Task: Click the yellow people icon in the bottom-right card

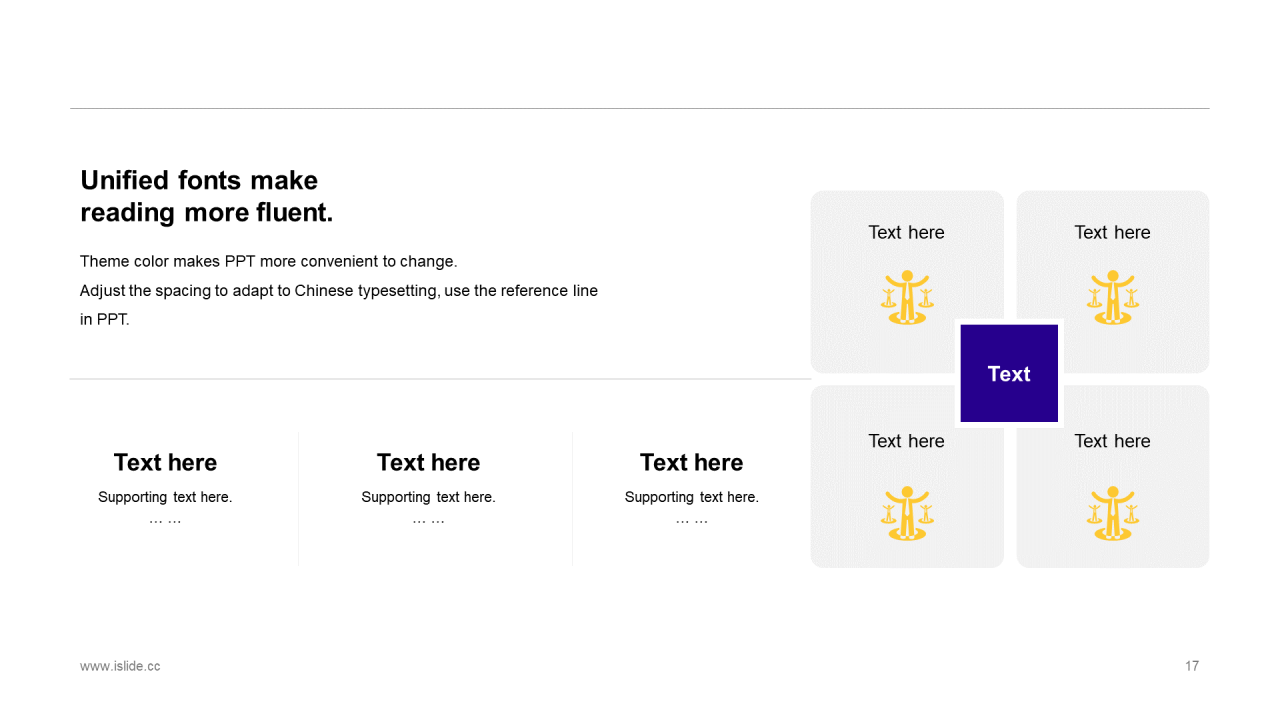Action: (x=1112, y=513)
